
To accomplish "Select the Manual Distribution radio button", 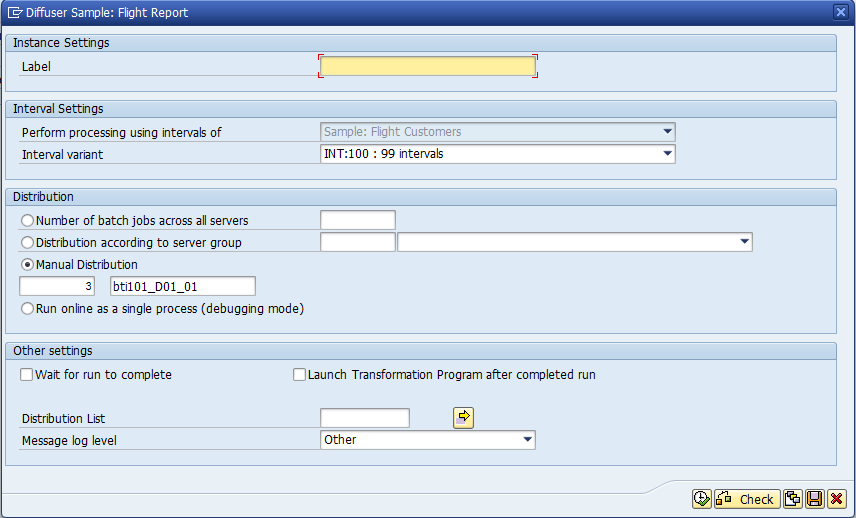I will point(27,265).
